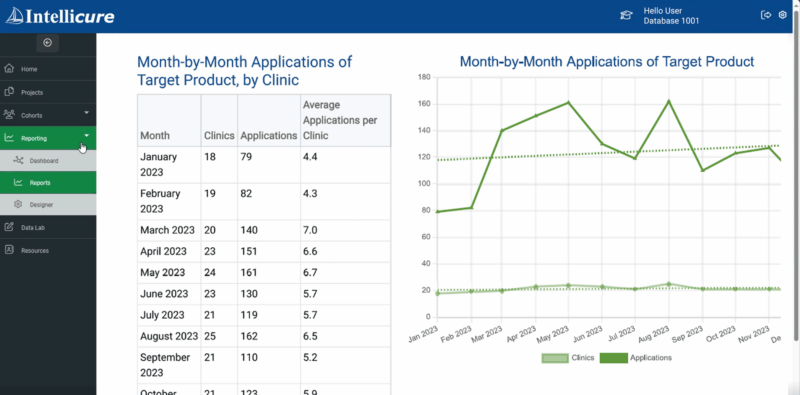Click applications value 140 in table
This screenshot has width=800, height=395.
pos(249,230)
